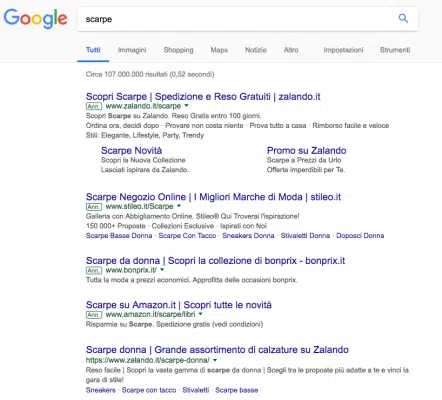
Task: Click 'Tutta la moda a prezzi economici' snippet
Action: click(x=191, y=280)
